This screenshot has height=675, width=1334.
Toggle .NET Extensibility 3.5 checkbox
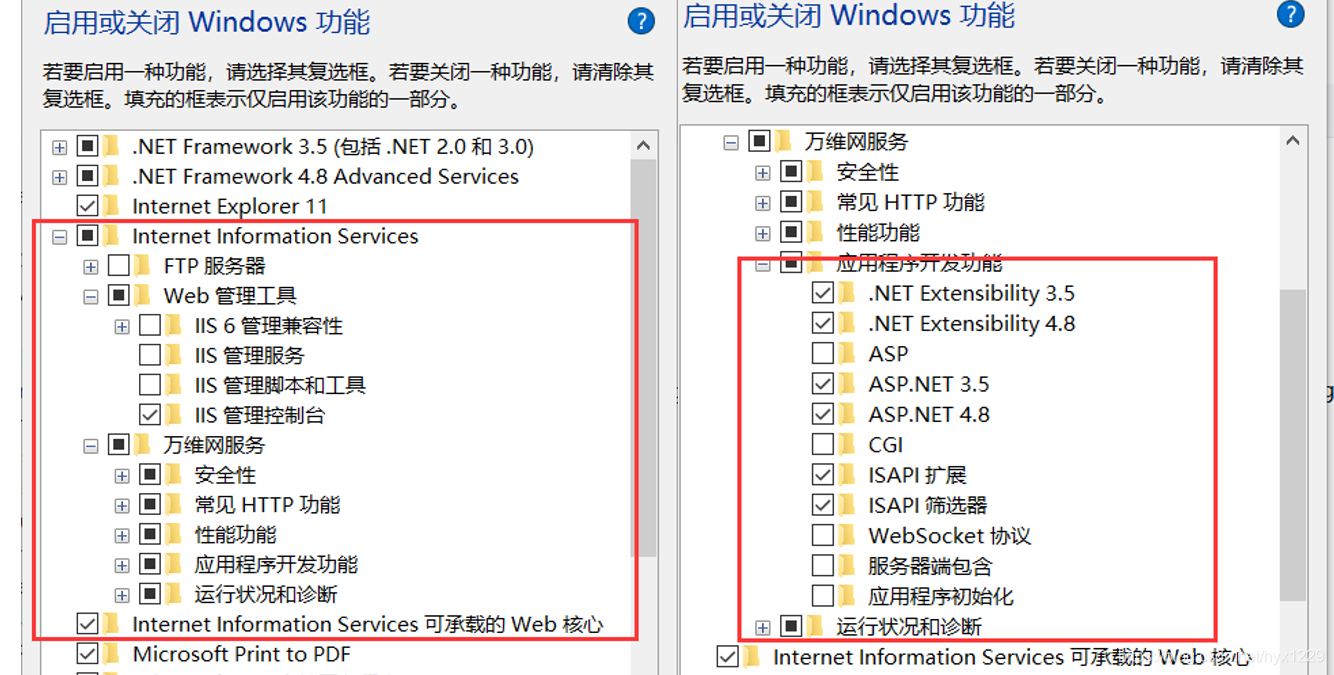click(x=823, y=293)
